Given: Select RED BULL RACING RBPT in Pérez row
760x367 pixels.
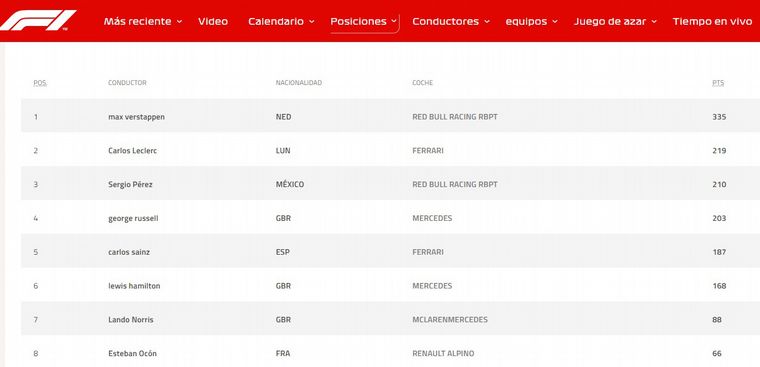Looking at the screenshot, I should point(455,185).
